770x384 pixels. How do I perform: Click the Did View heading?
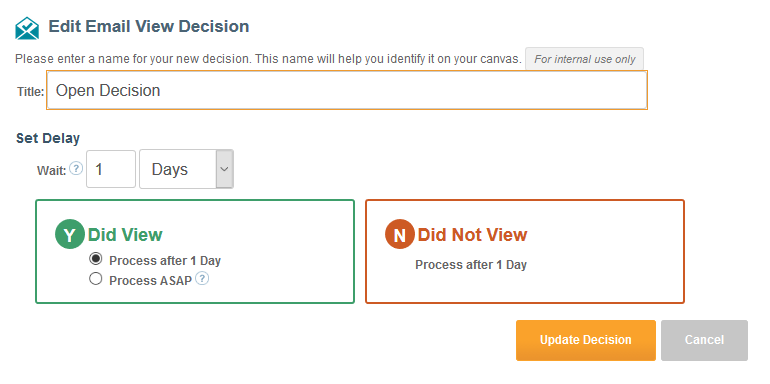(125, 235)
